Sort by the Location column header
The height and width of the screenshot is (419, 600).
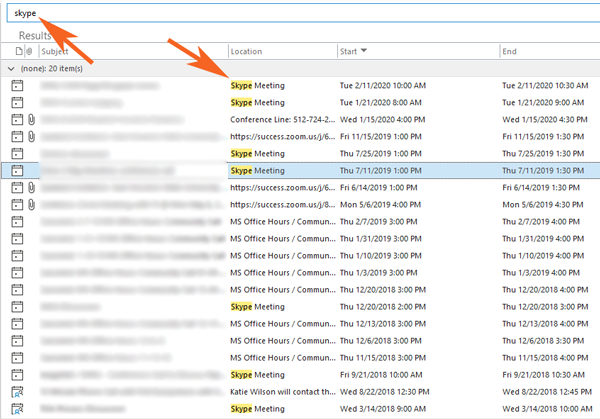point(246,51)
